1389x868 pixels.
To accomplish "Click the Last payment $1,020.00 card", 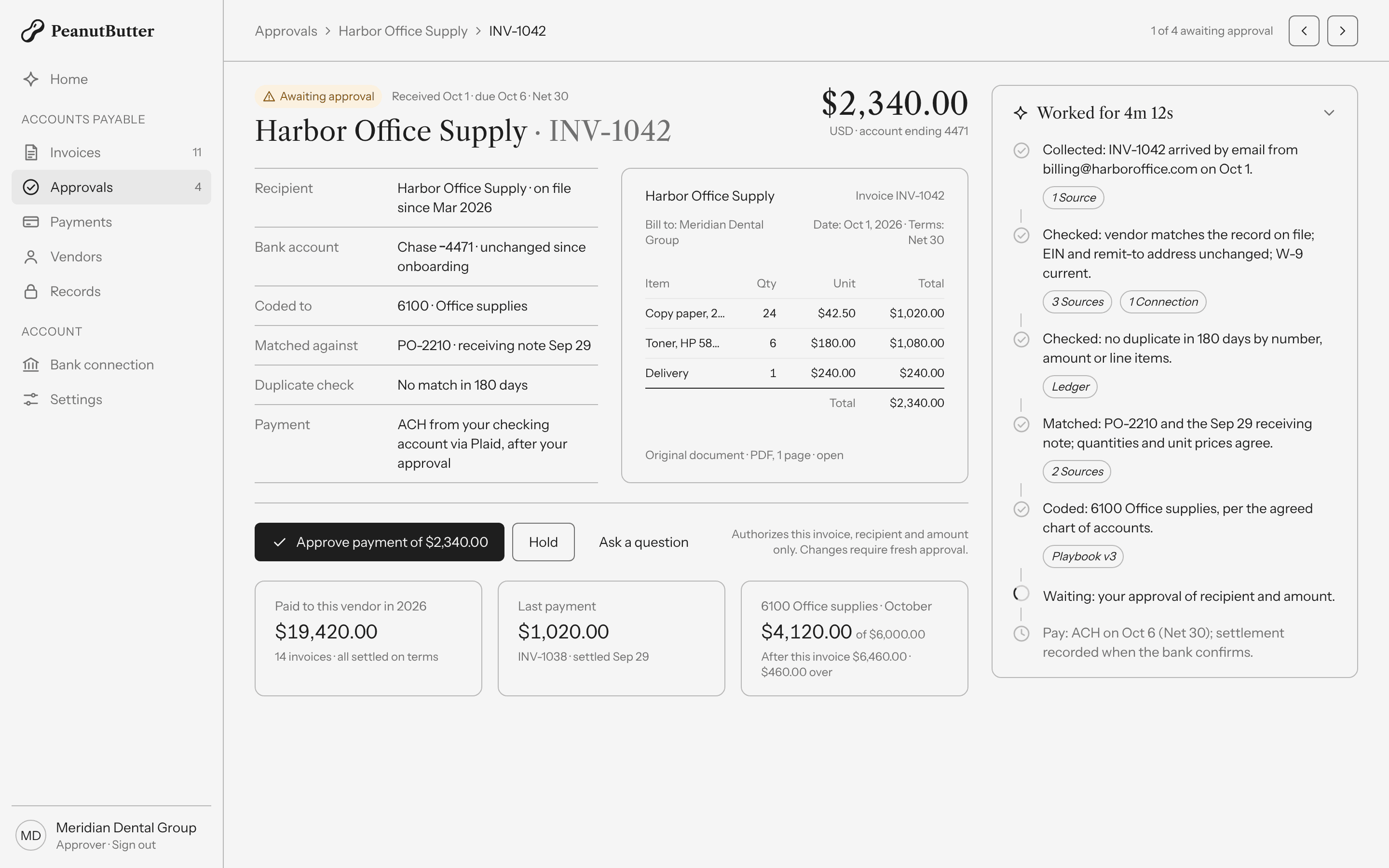I will pos(611,638).
